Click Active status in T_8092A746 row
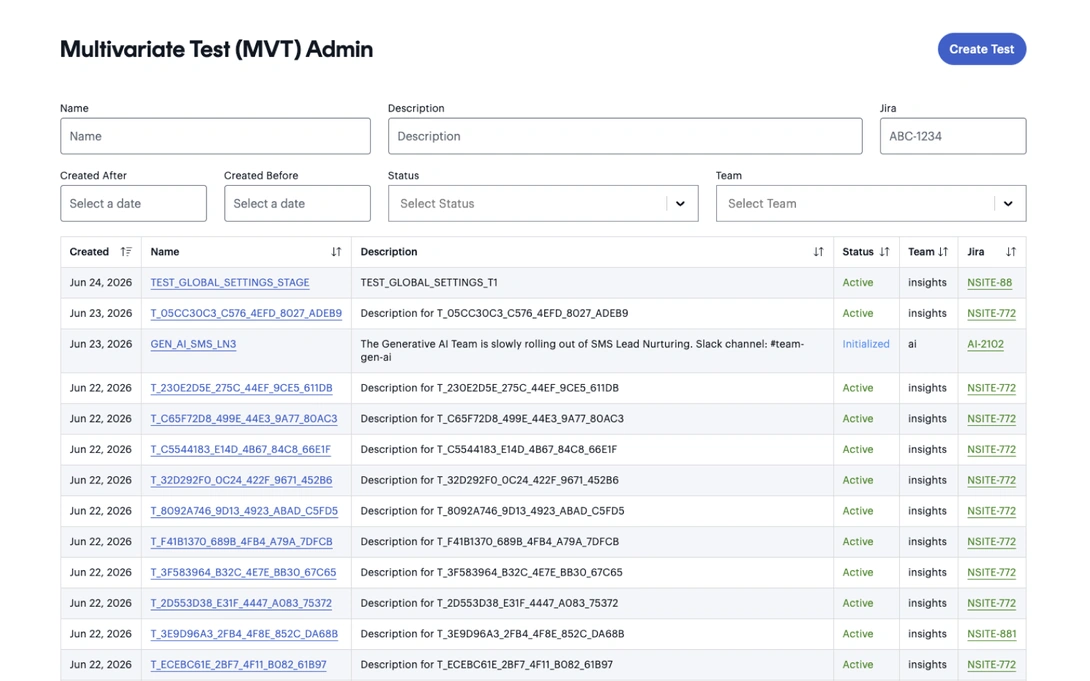This screenshot has width=1090, height=681. point(858,511)
